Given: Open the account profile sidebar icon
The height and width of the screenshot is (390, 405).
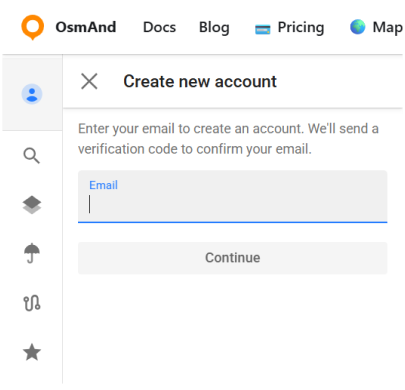Looking at the screenshot, I should (32, 94).
